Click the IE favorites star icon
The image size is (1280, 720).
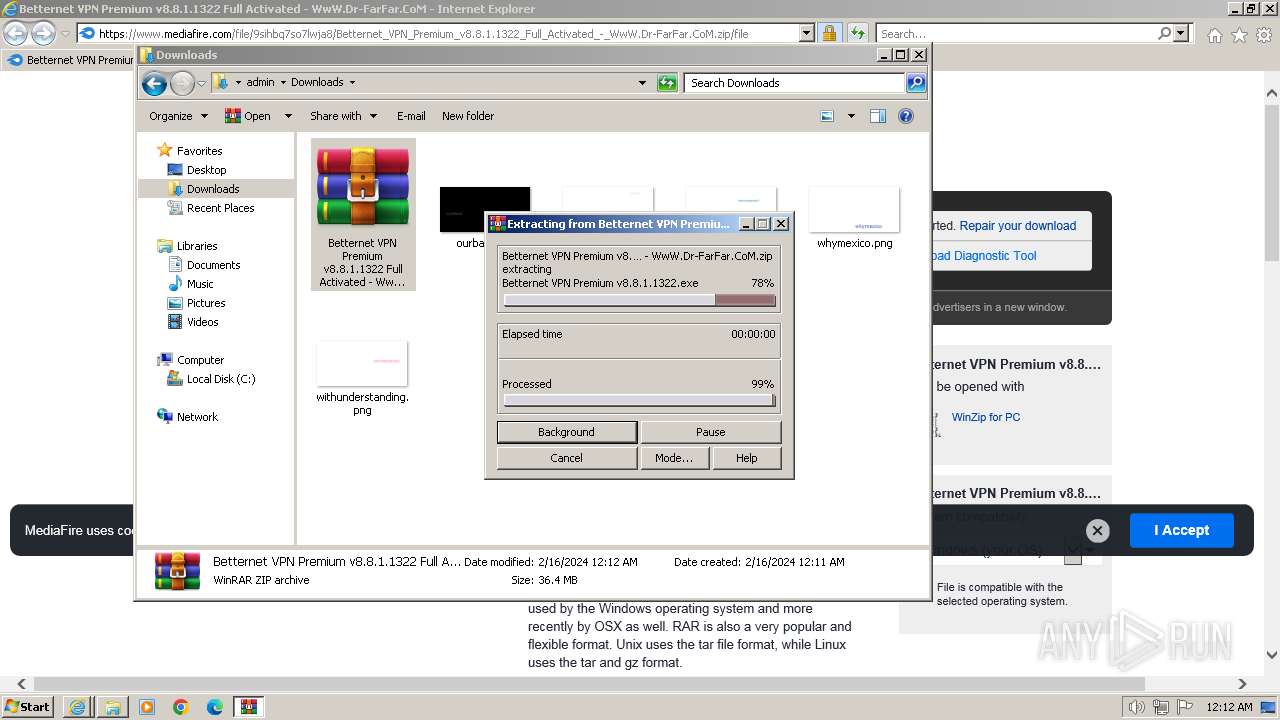point(1239,35)
